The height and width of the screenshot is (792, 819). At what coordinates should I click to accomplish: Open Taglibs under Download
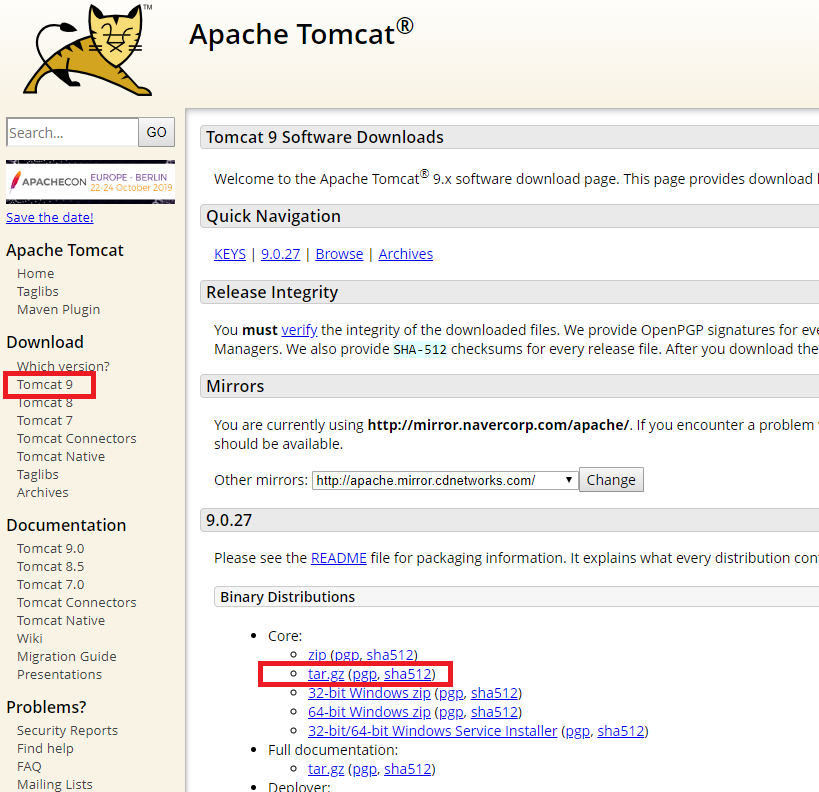click(x=38, y=474)
